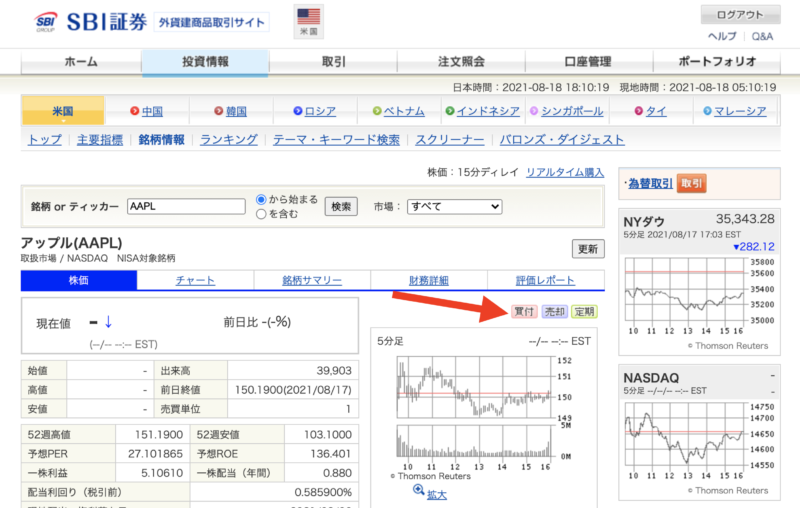800x508 pixels.
Task: Click the 一株利益 value 5.10610
Action: pyautogui.click(x=162, y=473)
